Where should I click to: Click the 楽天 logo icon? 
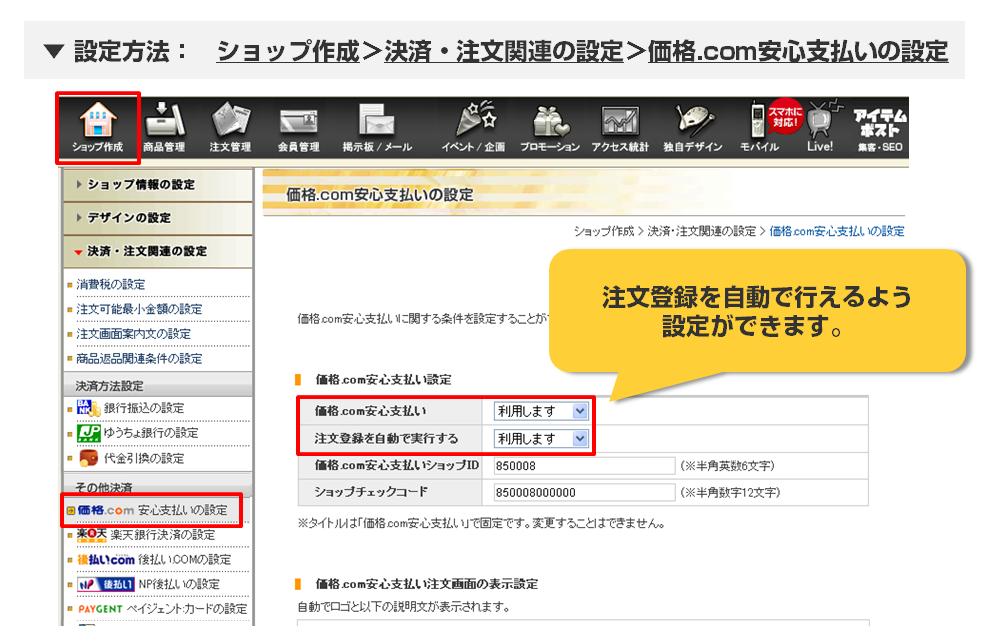point(91,535)
